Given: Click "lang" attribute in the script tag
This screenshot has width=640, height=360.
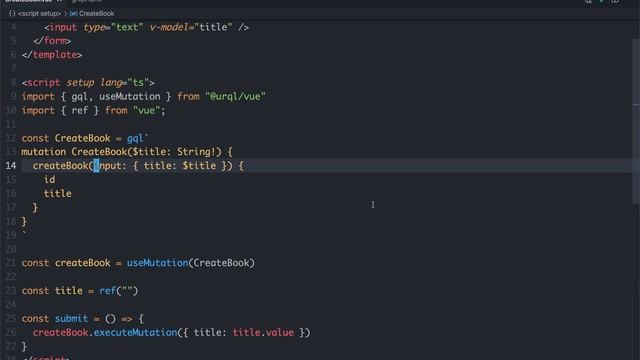Looking at the screenshot, I should click(111, 83).
